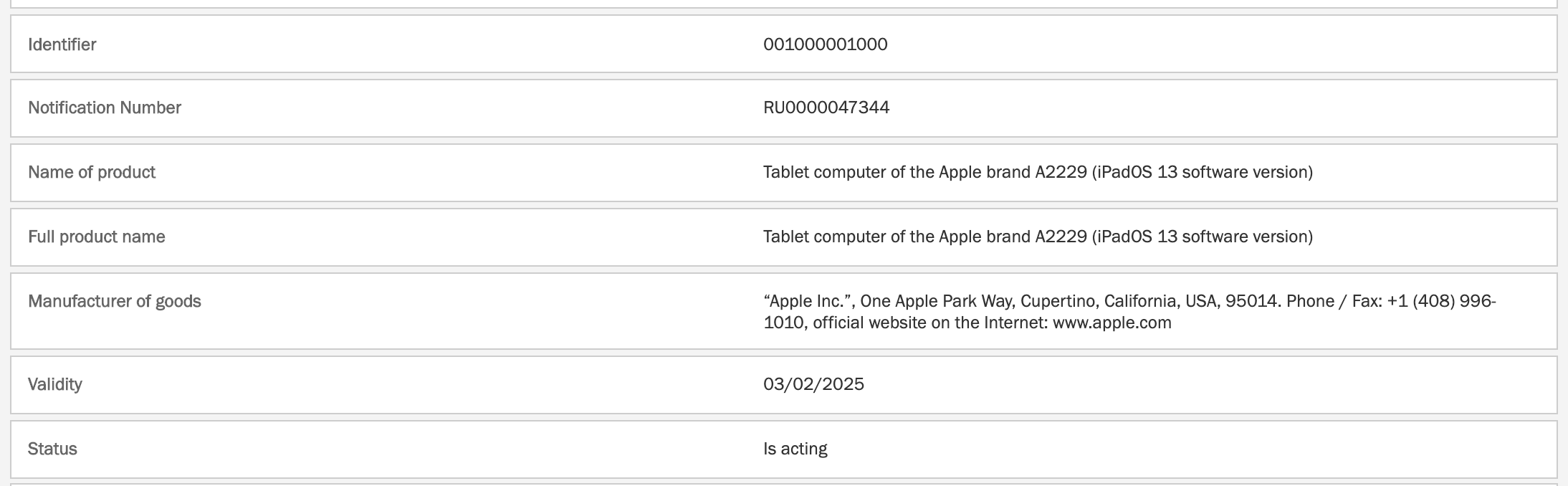The height and width of the screenshot is (486, 1568).
Task: Click the Status row label
Action: (52, 449)
